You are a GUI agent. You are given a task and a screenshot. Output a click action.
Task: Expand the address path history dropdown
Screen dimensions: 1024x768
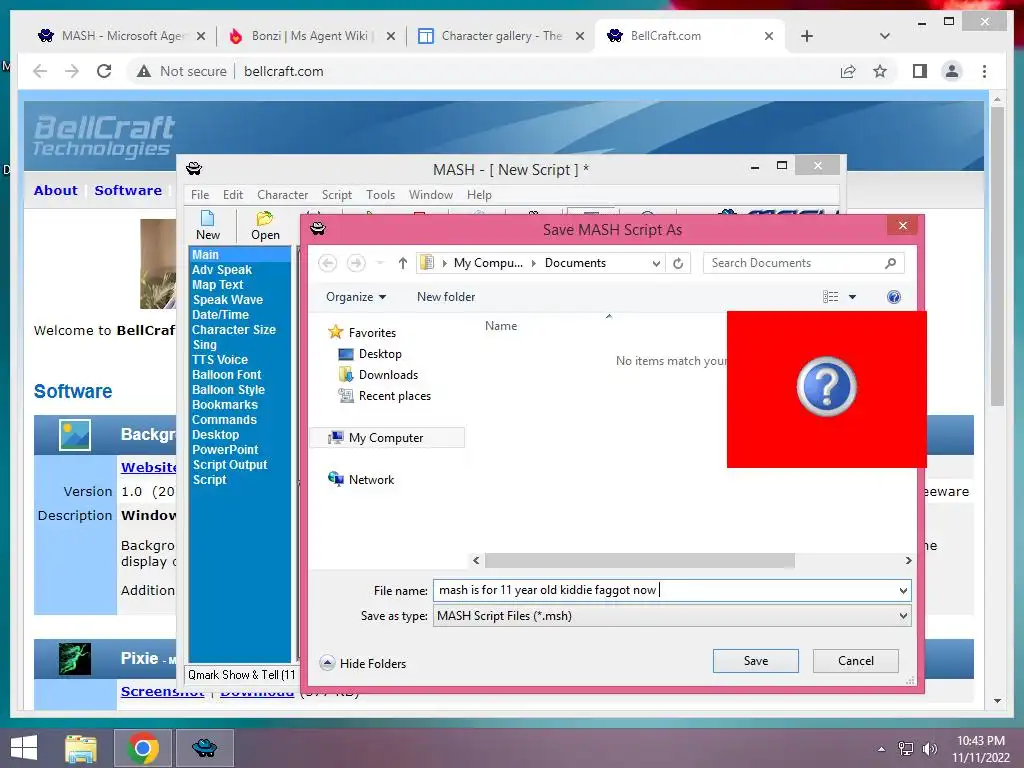[656, 263]
